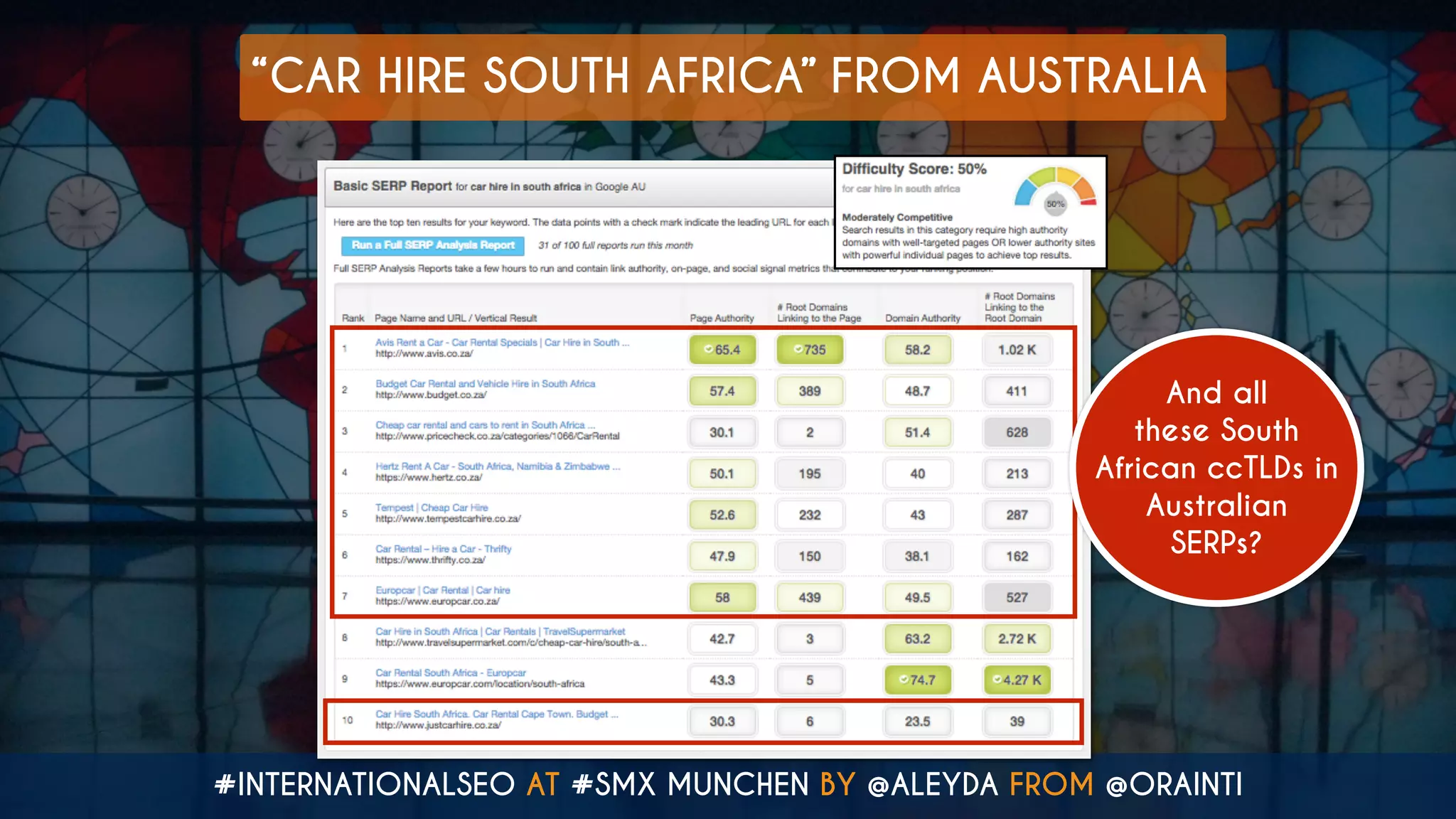The height and width of the screenshot is (819, 1456).
Task: Click the 439 linking domains cell
Action: [810, 597]
